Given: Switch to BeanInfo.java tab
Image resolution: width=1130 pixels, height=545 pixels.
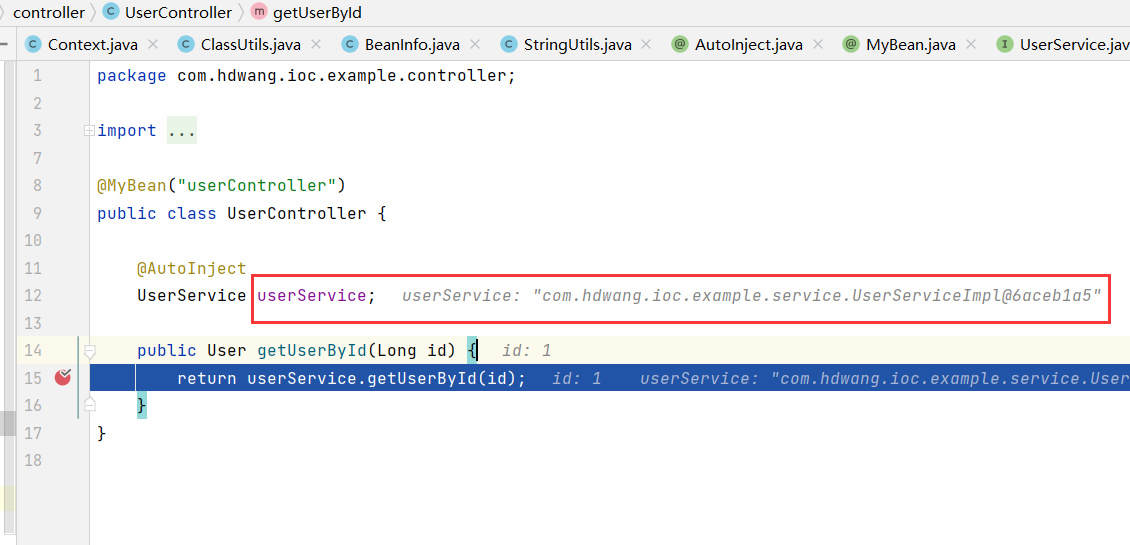Looking at the screenshot, I should click(x=412, y=45).
